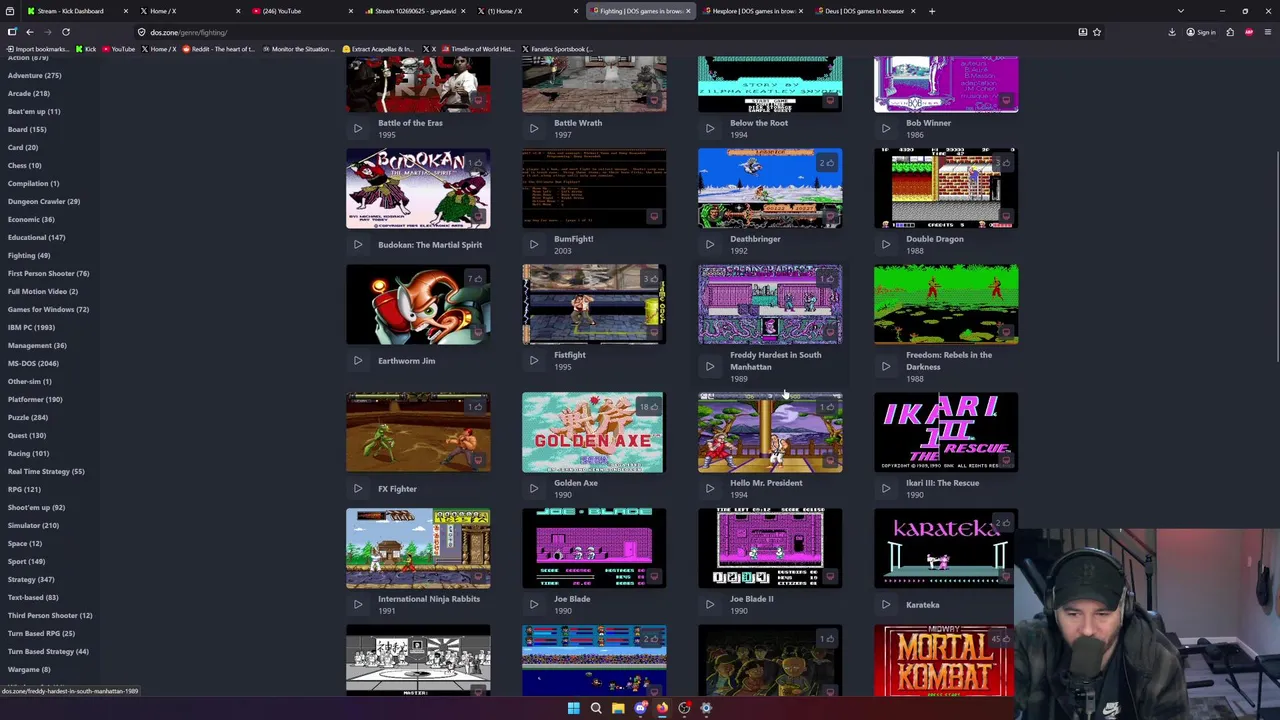The image size is (1280, 720).
Task: Play International Ninja Rabbits
Action: click(358, 605)
